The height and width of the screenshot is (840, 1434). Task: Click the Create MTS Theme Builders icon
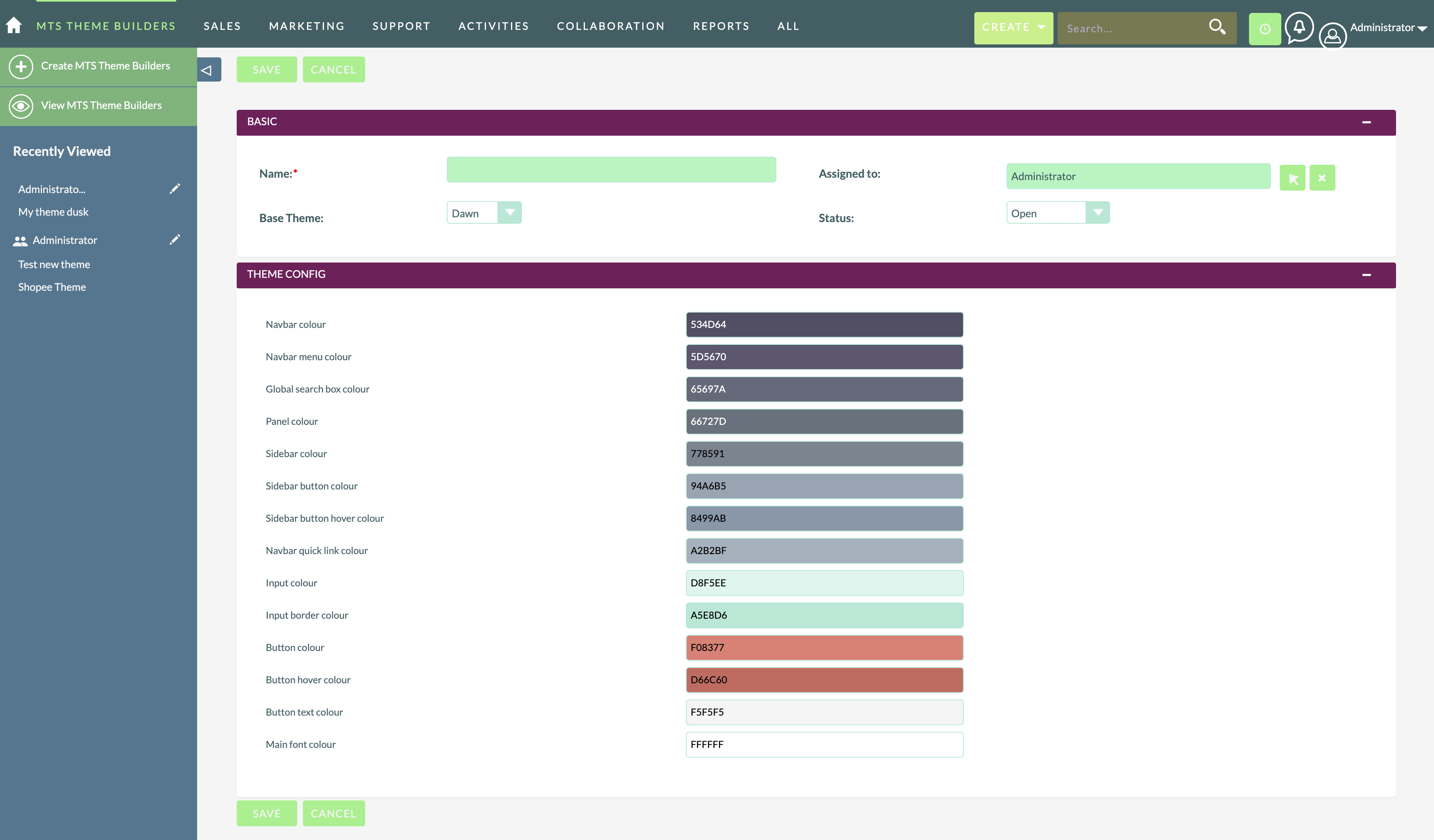(x=21, y=66)
